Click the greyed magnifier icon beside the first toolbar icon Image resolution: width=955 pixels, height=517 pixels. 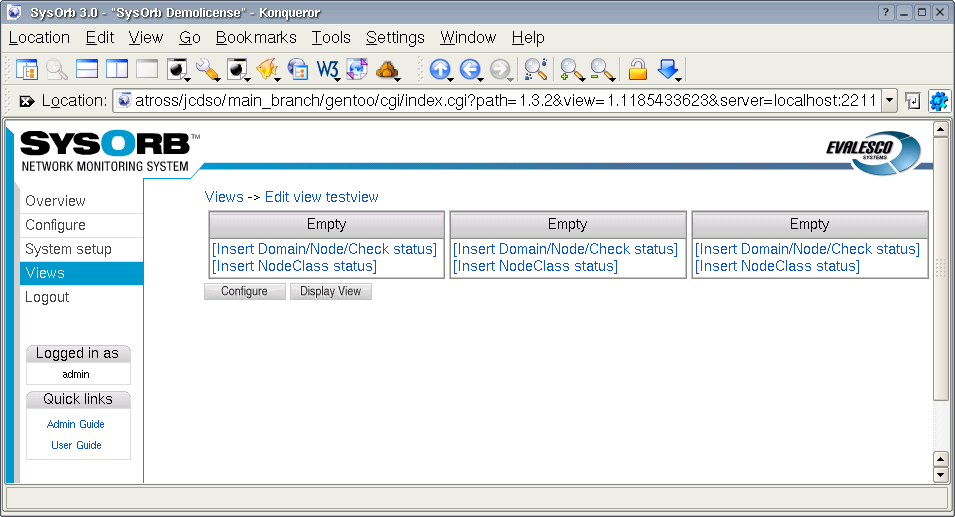[57, 69]
